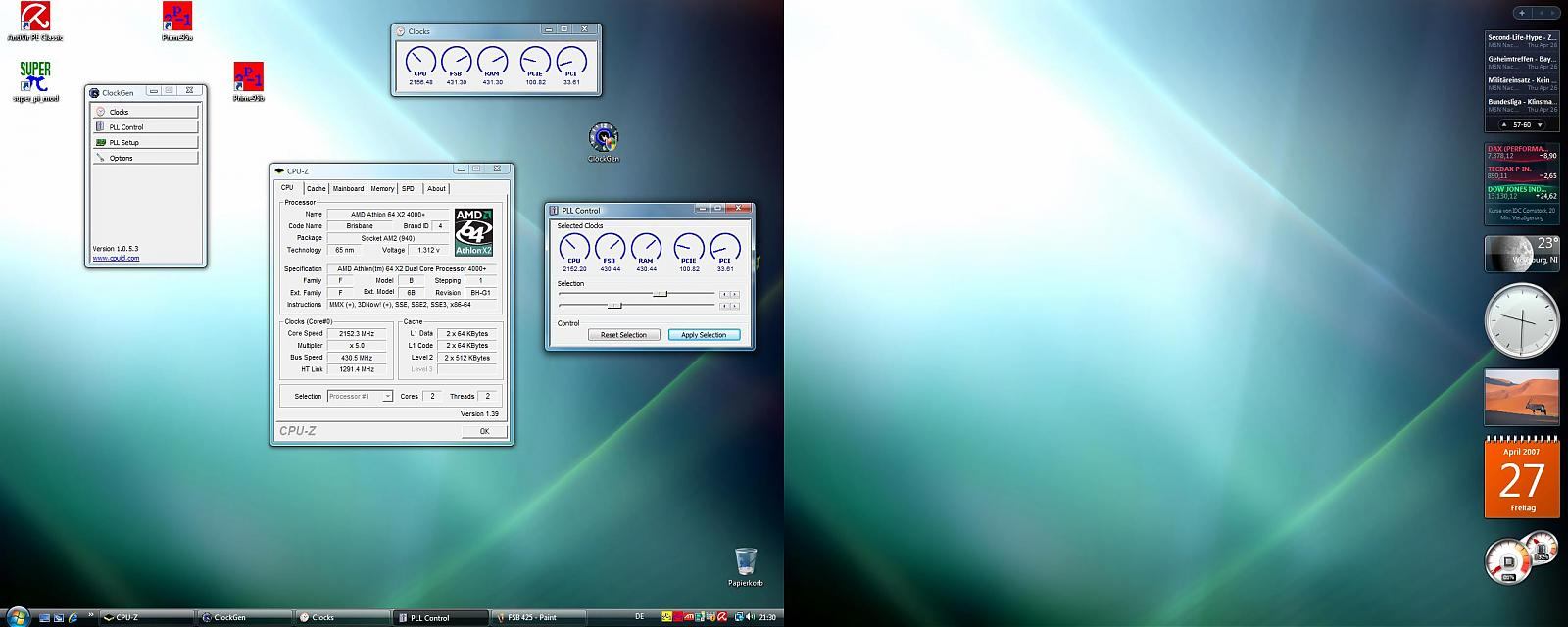Screen dimensions: 1568x627
Task: Go to previous feed headlines page
Action: (x=1504, y=125)
